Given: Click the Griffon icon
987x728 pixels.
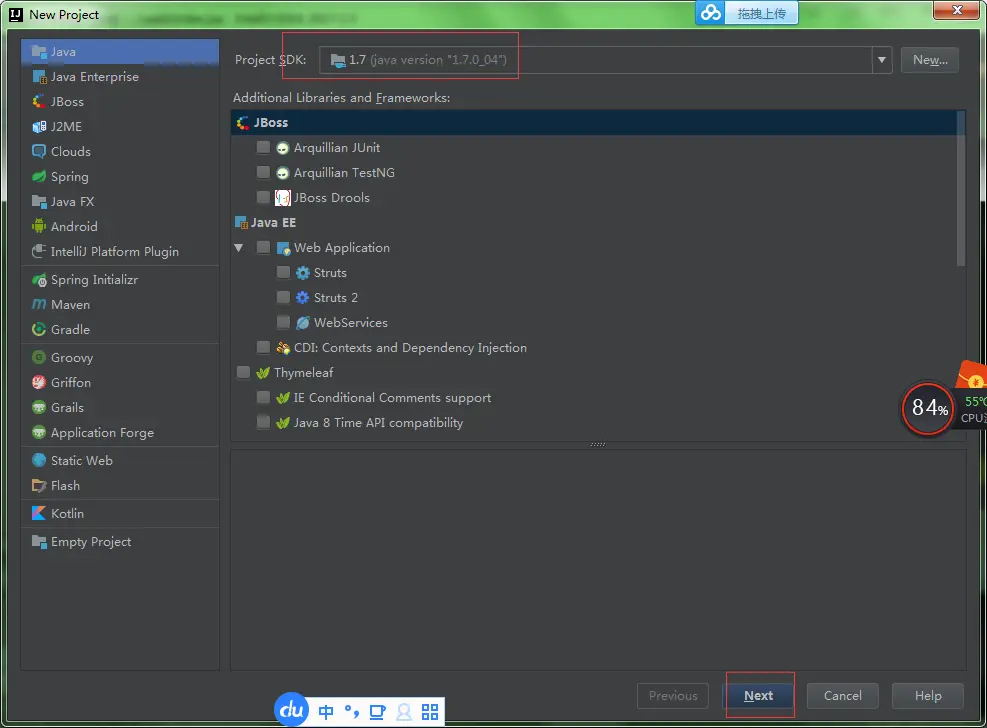Looking at the screenshot, I should [39, 383].
